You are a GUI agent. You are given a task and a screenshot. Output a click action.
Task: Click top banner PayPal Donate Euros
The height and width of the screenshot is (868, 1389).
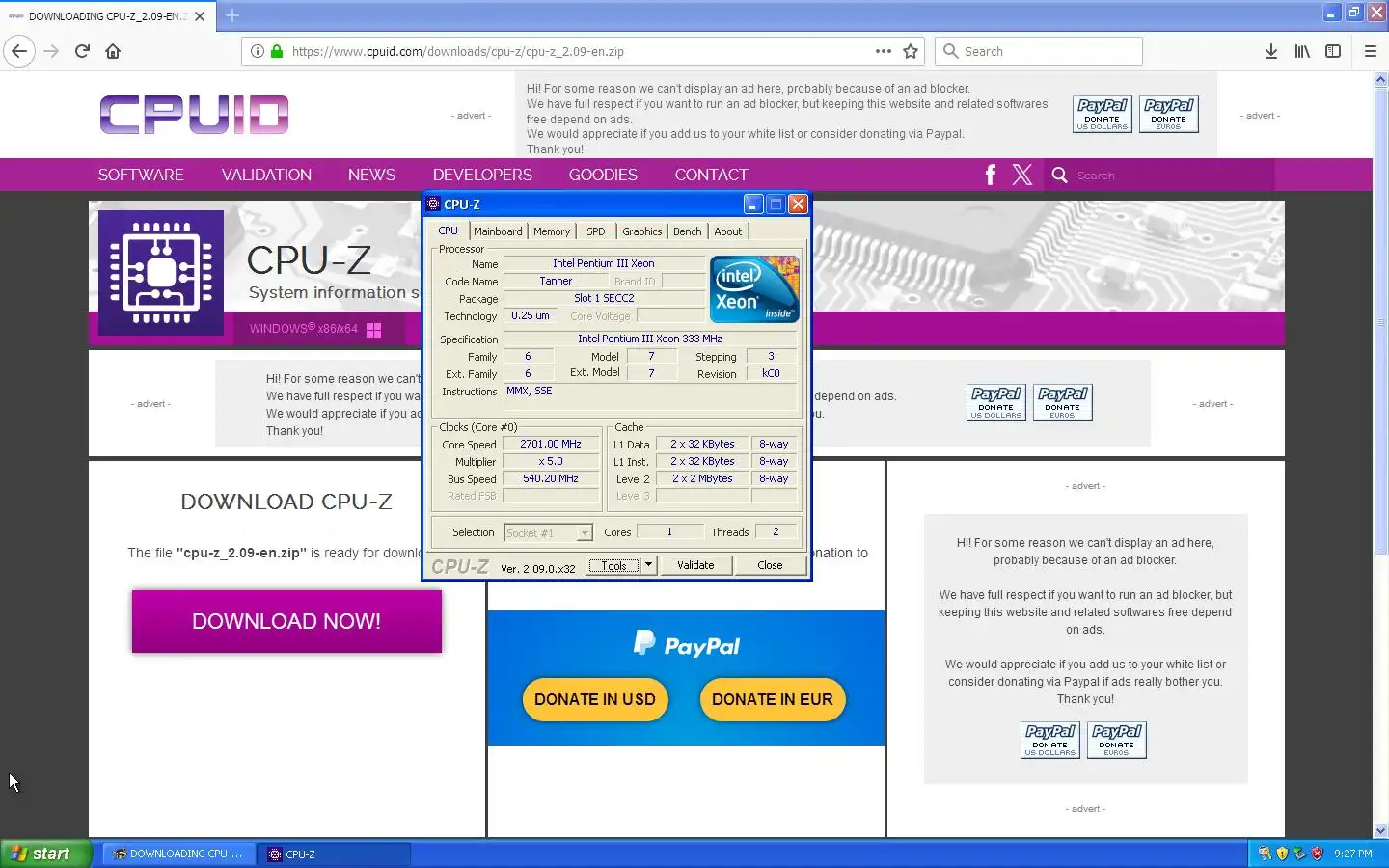[x=1168, y=114]
